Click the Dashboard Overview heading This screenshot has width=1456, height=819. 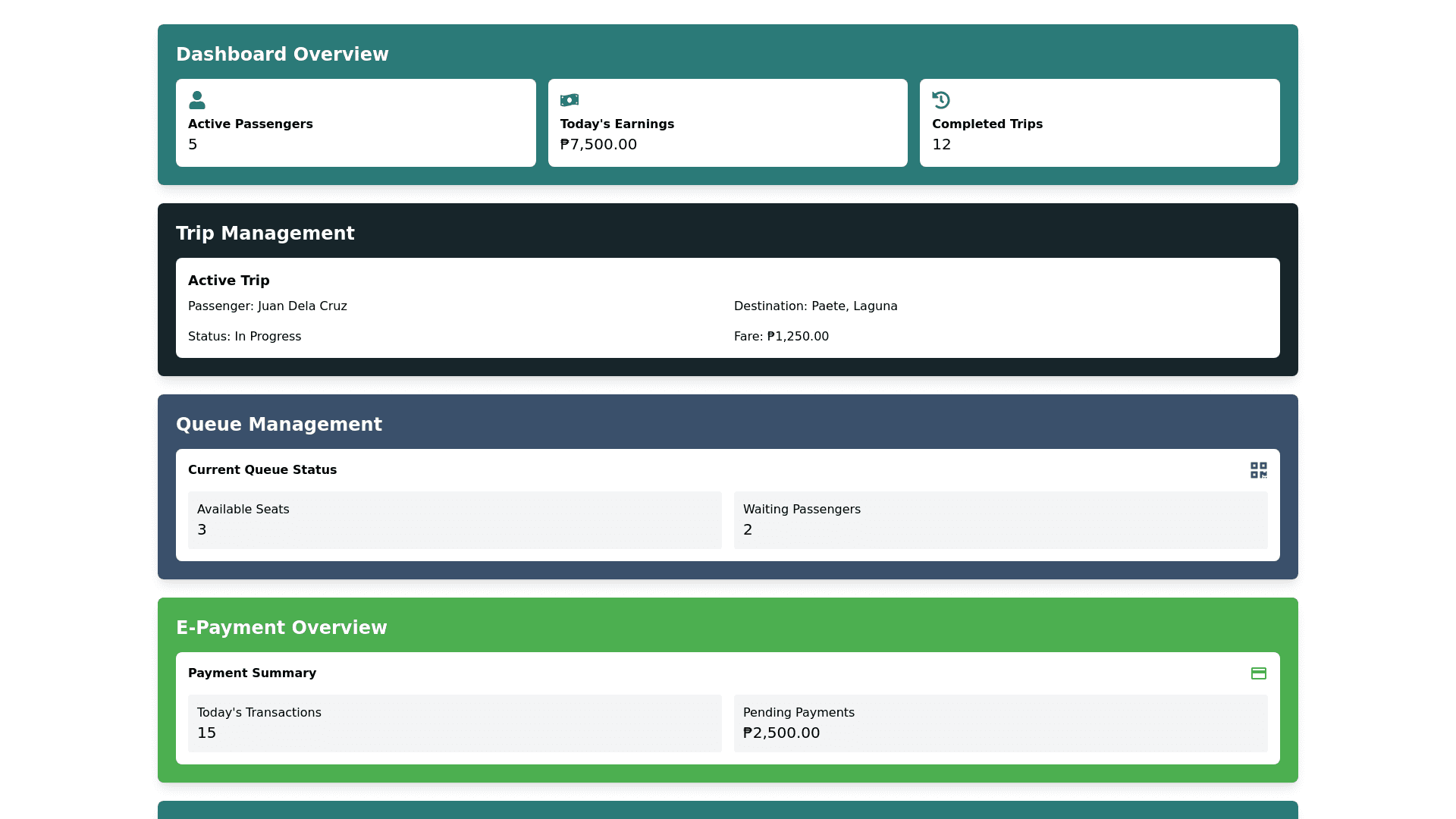pyautogui.click(x=282, y=55)
